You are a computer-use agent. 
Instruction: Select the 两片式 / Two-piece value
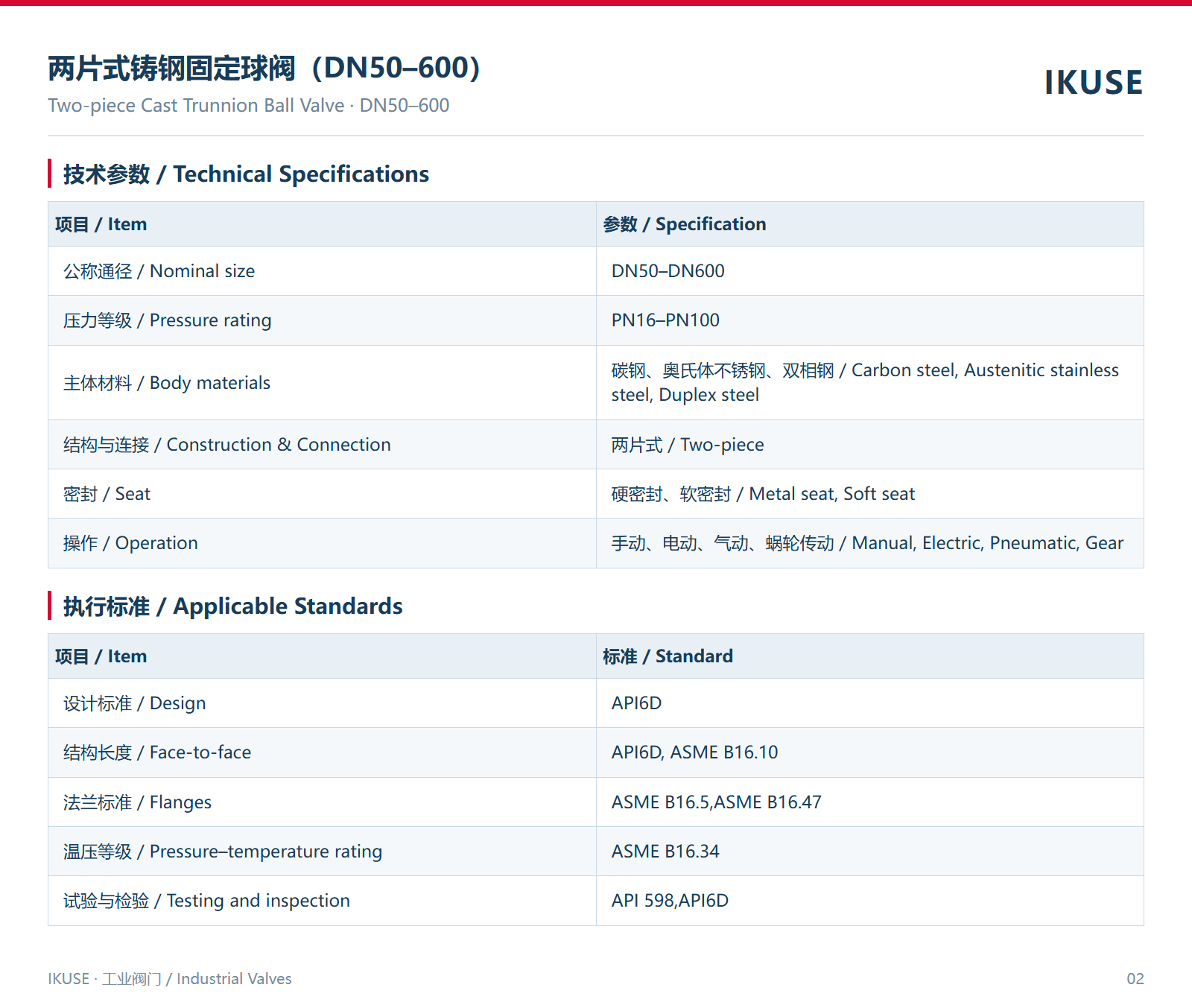pyautogui.click(x=688, y=445)
